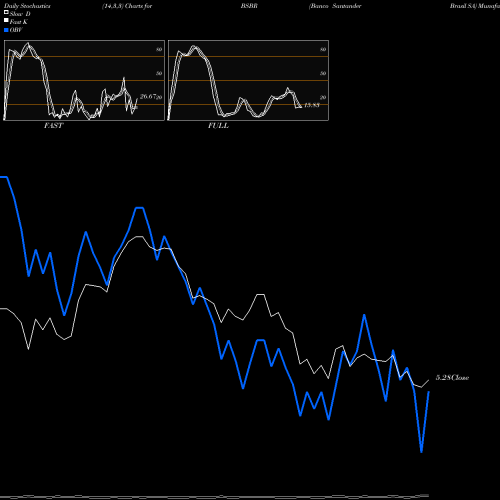Click the Slow D legend swatch

pyautogui.click(x=6, y=12)
